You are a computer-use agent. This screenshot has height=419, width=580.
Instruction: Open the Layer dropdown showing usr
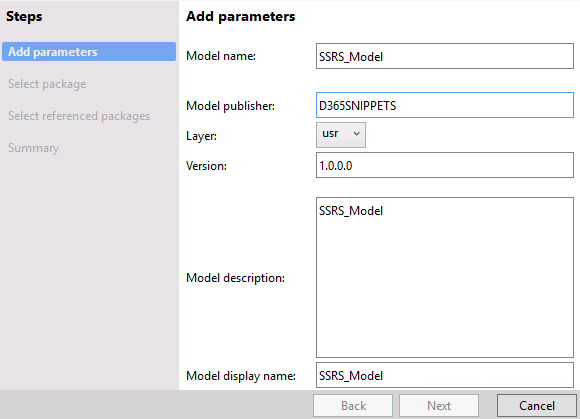click(x=341, y=135)
